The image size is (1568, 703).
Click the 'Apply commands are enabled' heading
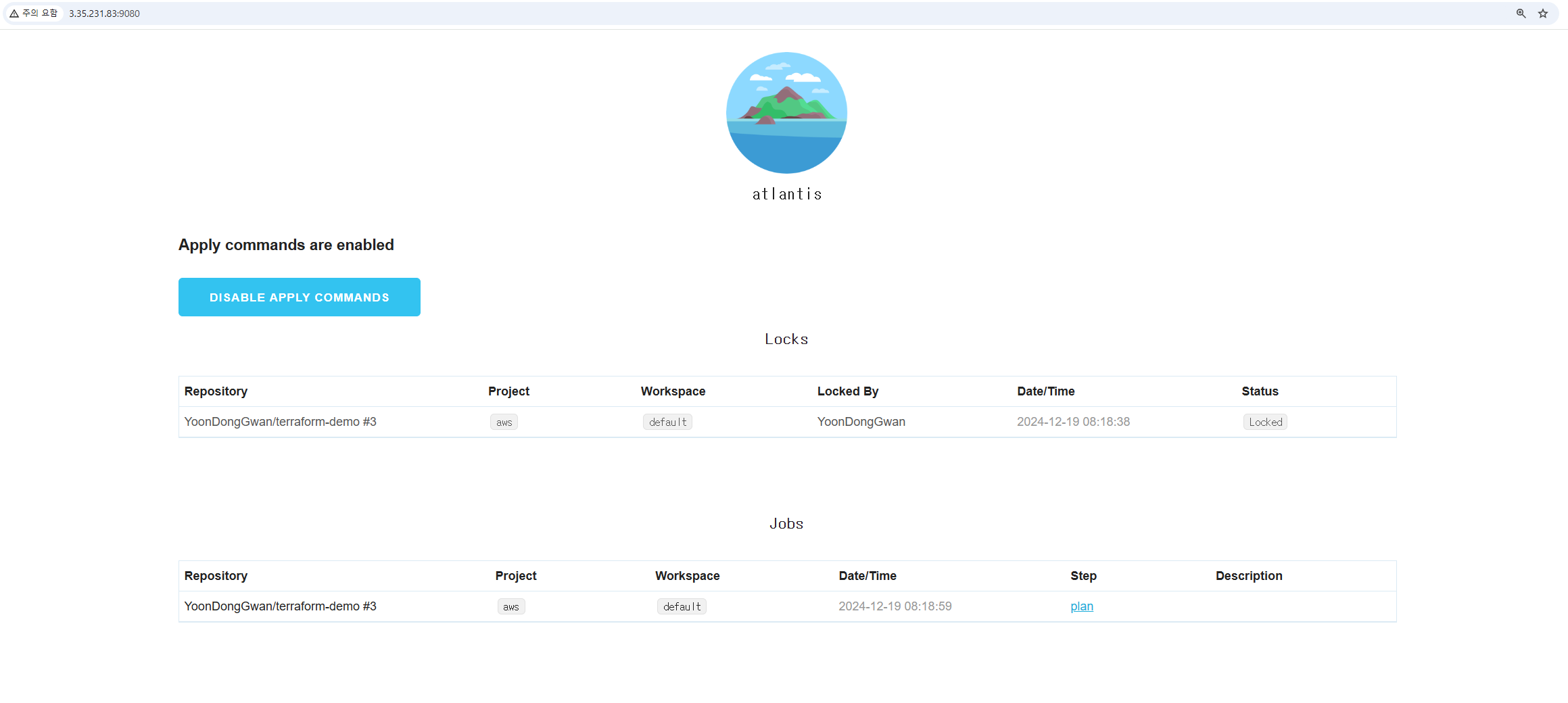click(x=286, y=245)
